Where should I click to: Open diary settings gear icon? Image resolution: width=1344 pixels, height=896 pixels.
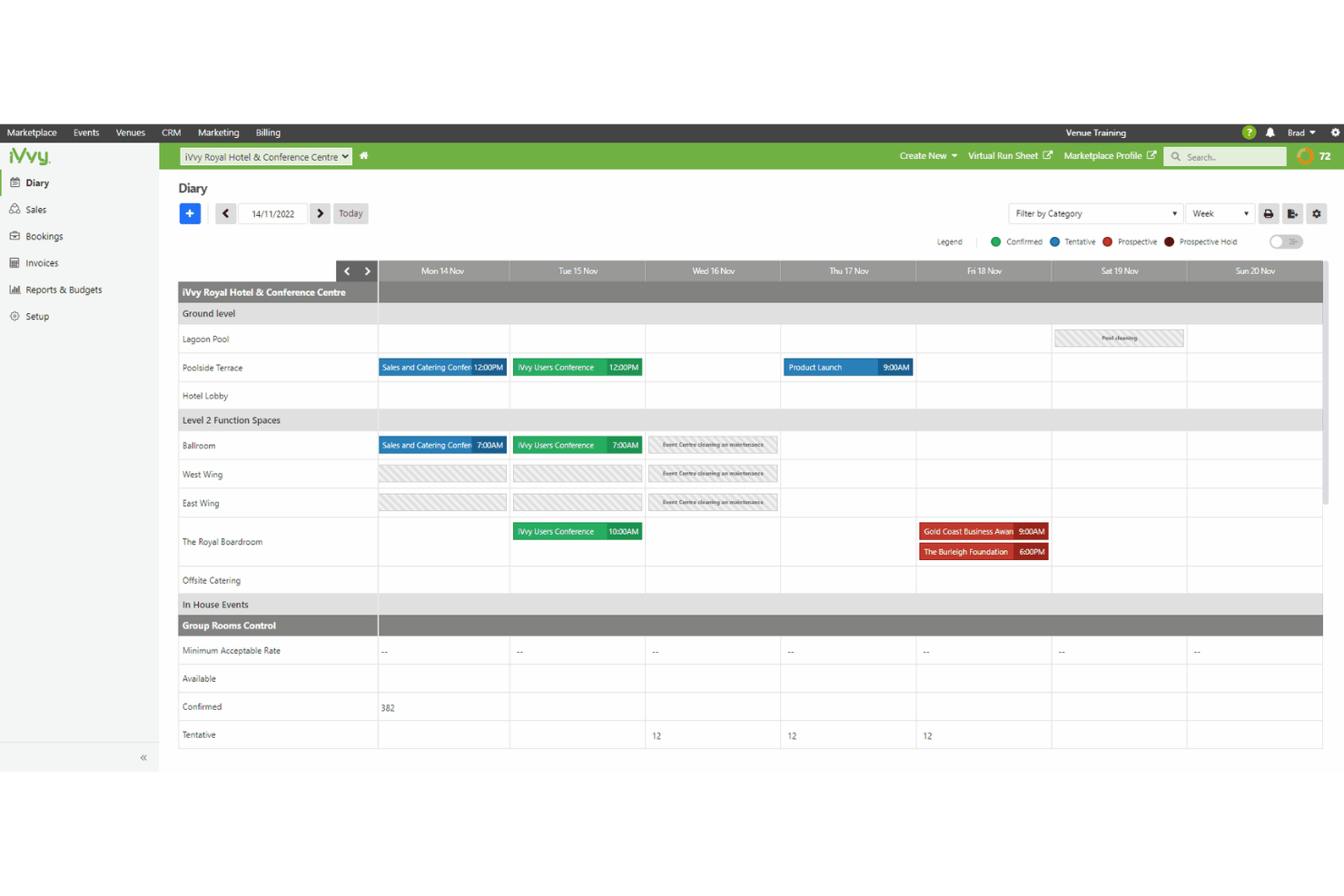(1317, 213)
